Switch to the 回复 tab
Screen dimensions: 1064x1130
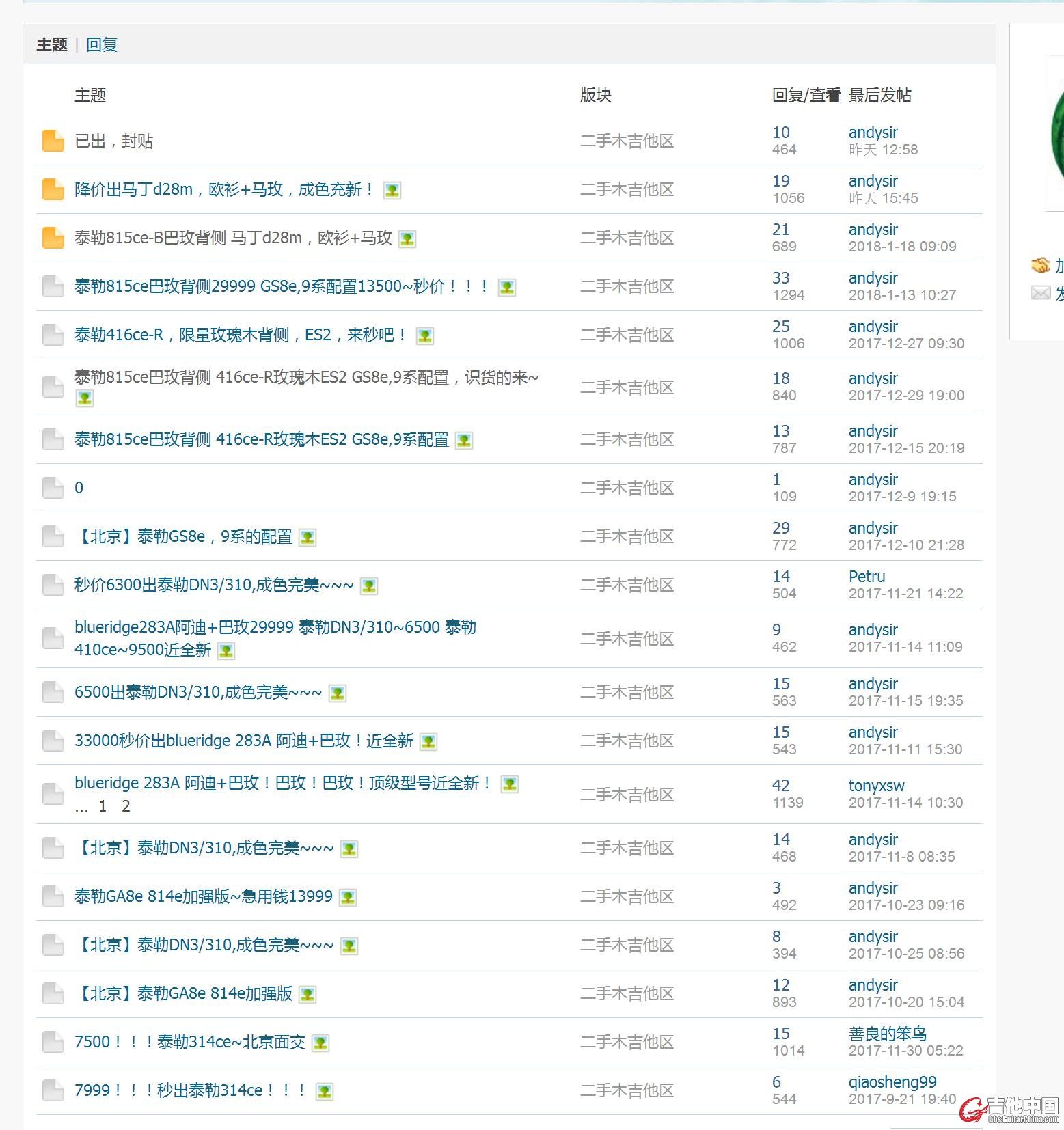(x=102, y=45)
